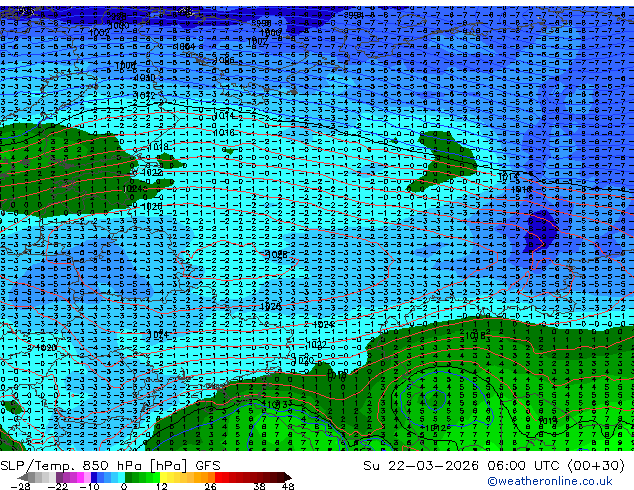The height and width of the screenshot is (490, 634).
Task: Click the 1010 isobar label
Action: click(144, 78)
